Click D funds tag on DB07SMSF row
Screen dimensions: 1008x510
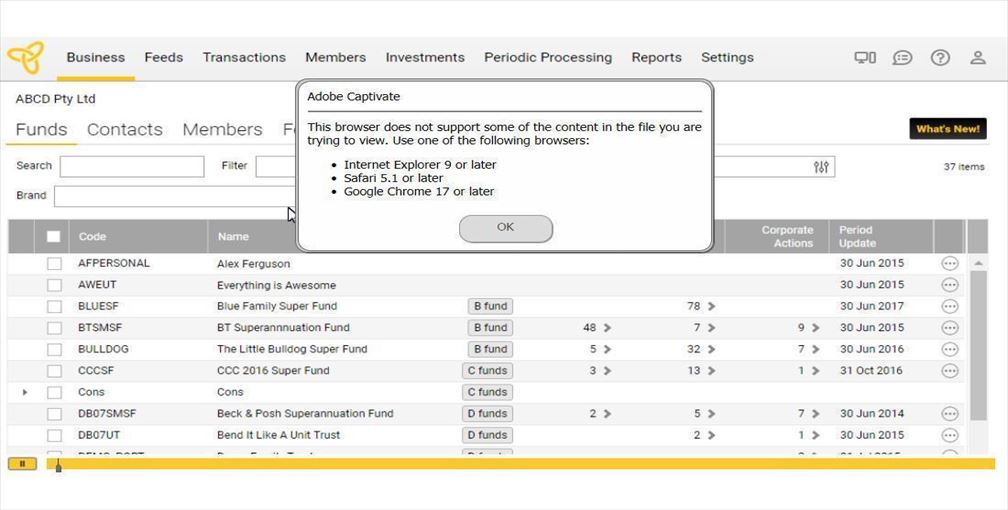[487, 414]
